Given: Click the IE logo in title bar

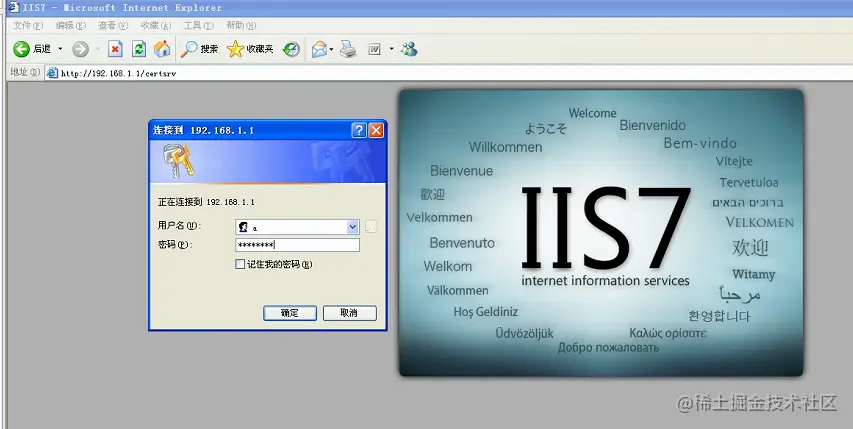Looking at the screenshot, I should [x=12, y=7].
